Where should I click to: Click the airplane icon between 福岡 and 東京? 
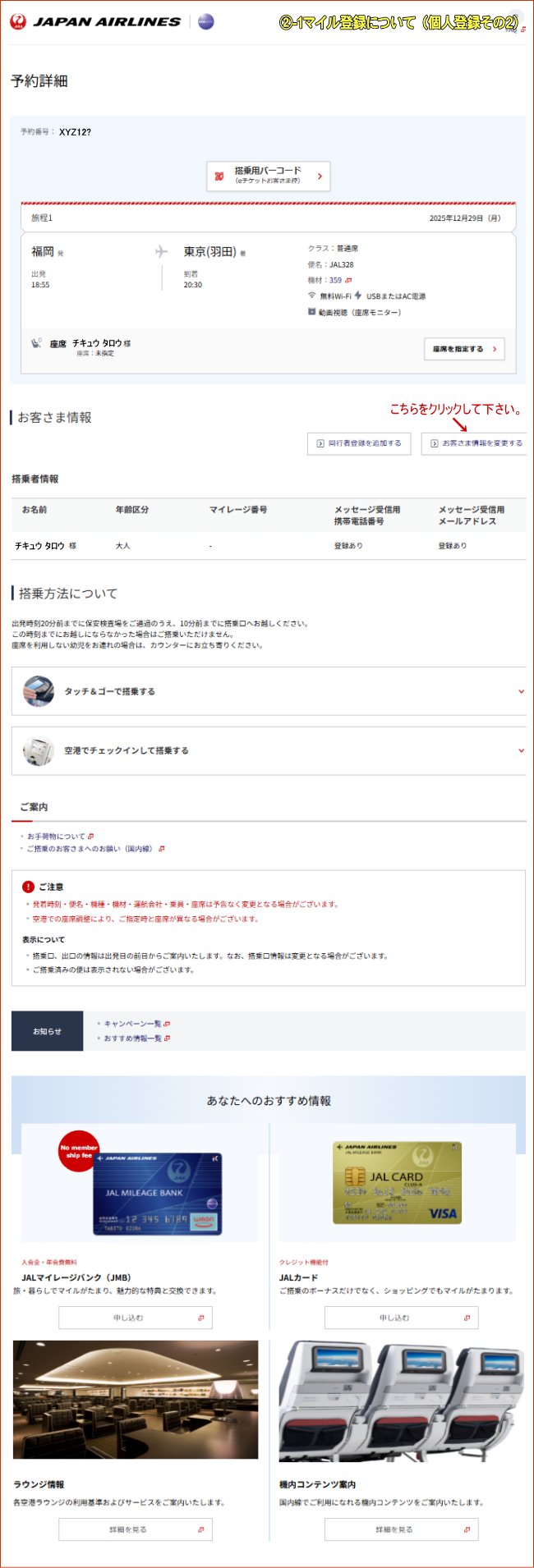click(162, 251)
